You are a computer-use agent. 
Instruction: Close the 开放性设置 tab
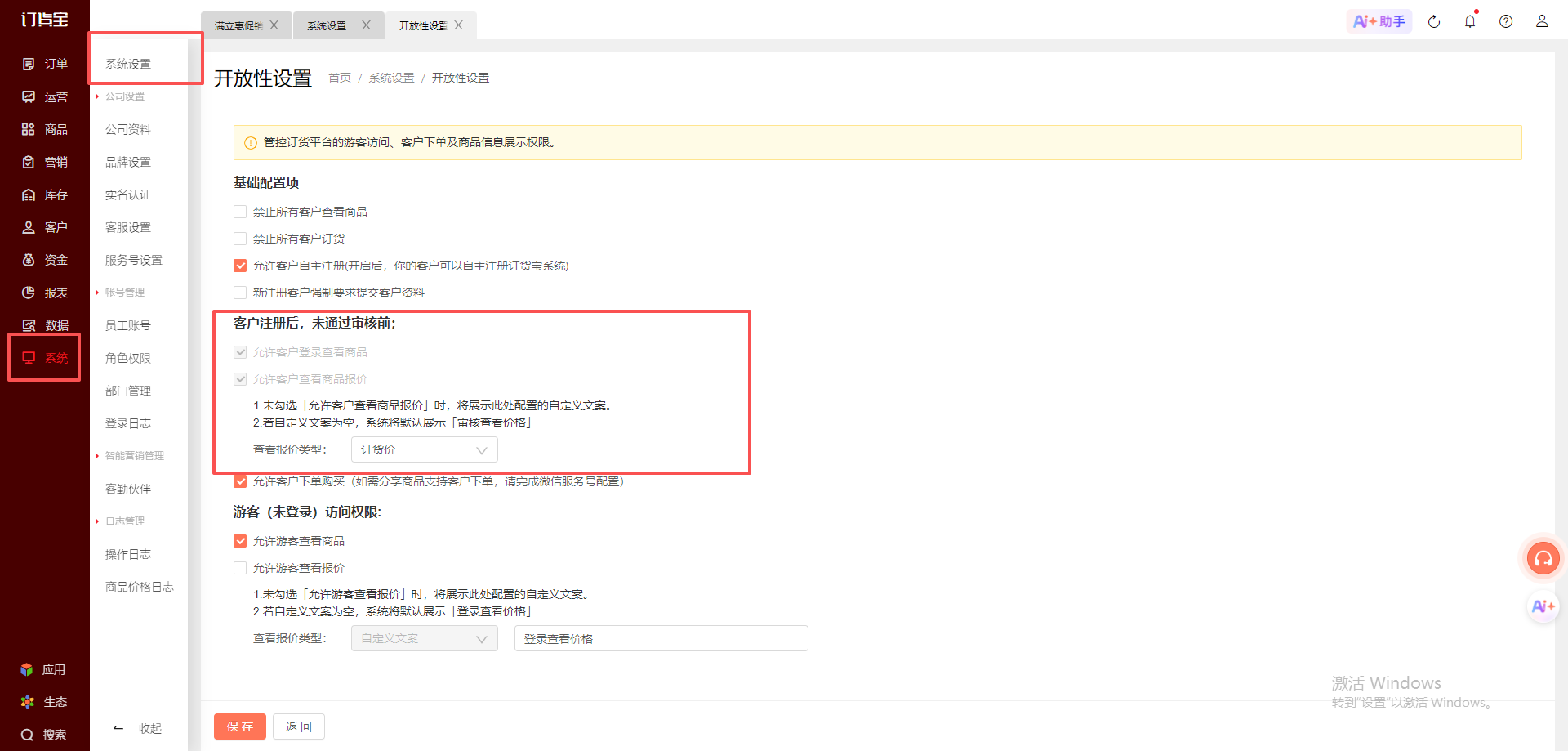pyautogui.click(x=459, y=25)
